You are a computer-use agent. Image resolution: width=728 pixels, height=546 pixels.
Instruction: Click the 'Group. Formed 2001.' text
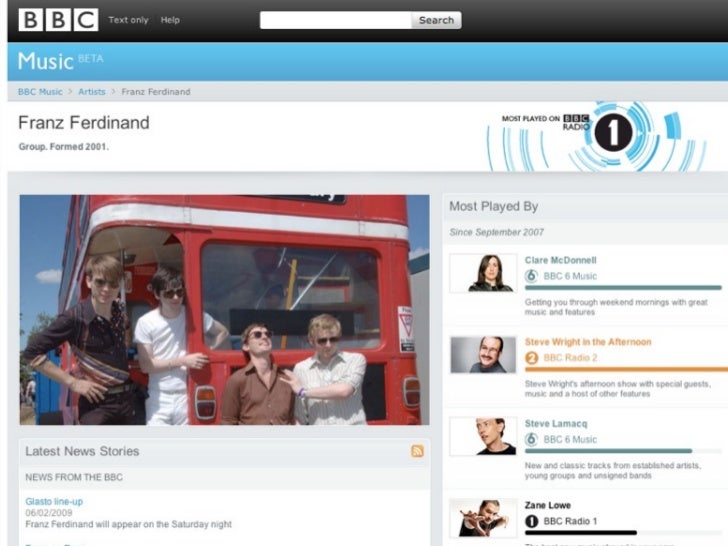(64, 147)
